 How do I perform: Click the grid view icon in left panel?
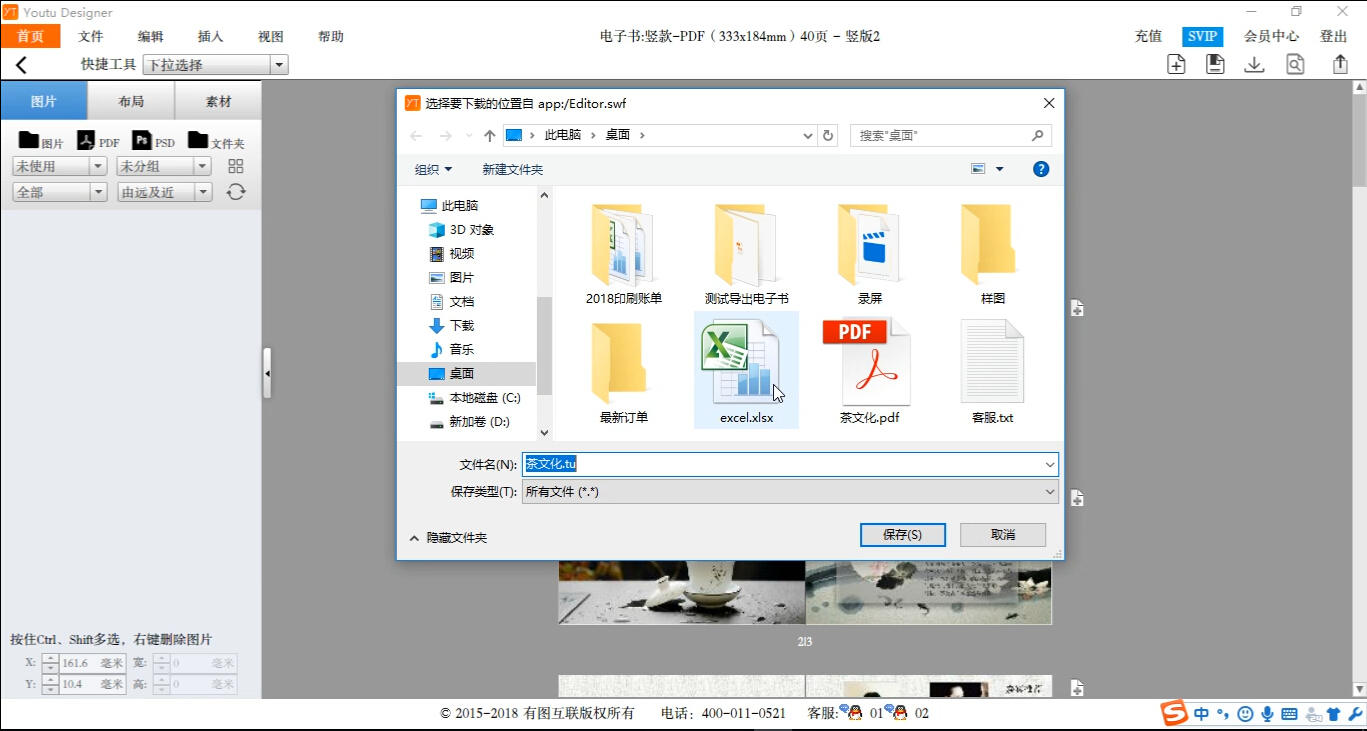tap(235, 166)
